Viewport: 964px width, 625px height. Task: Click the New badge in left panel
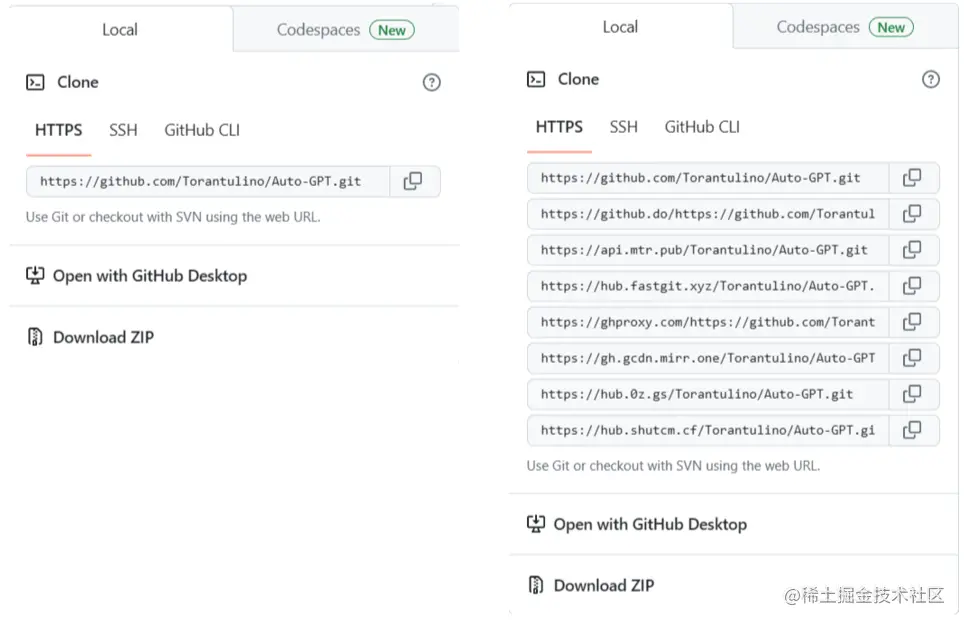coord(392,30)
